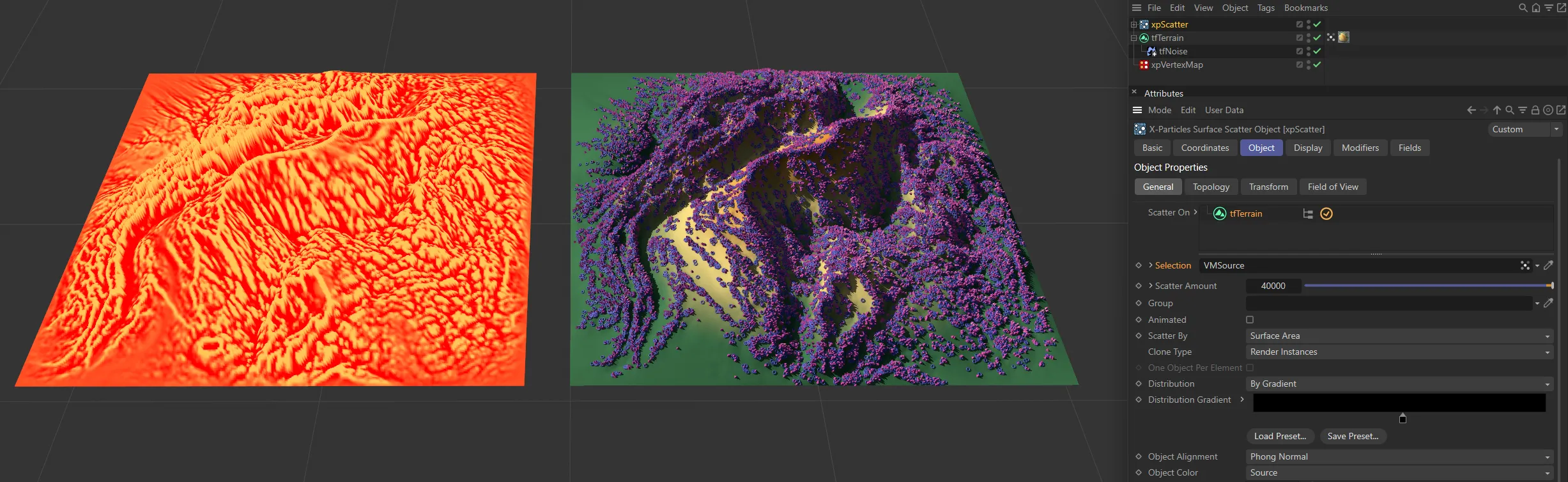The image size is (1568, 482).
Task: Enable the Animated checkbox
Action: pyautogui.click(x=1250, y=320)
